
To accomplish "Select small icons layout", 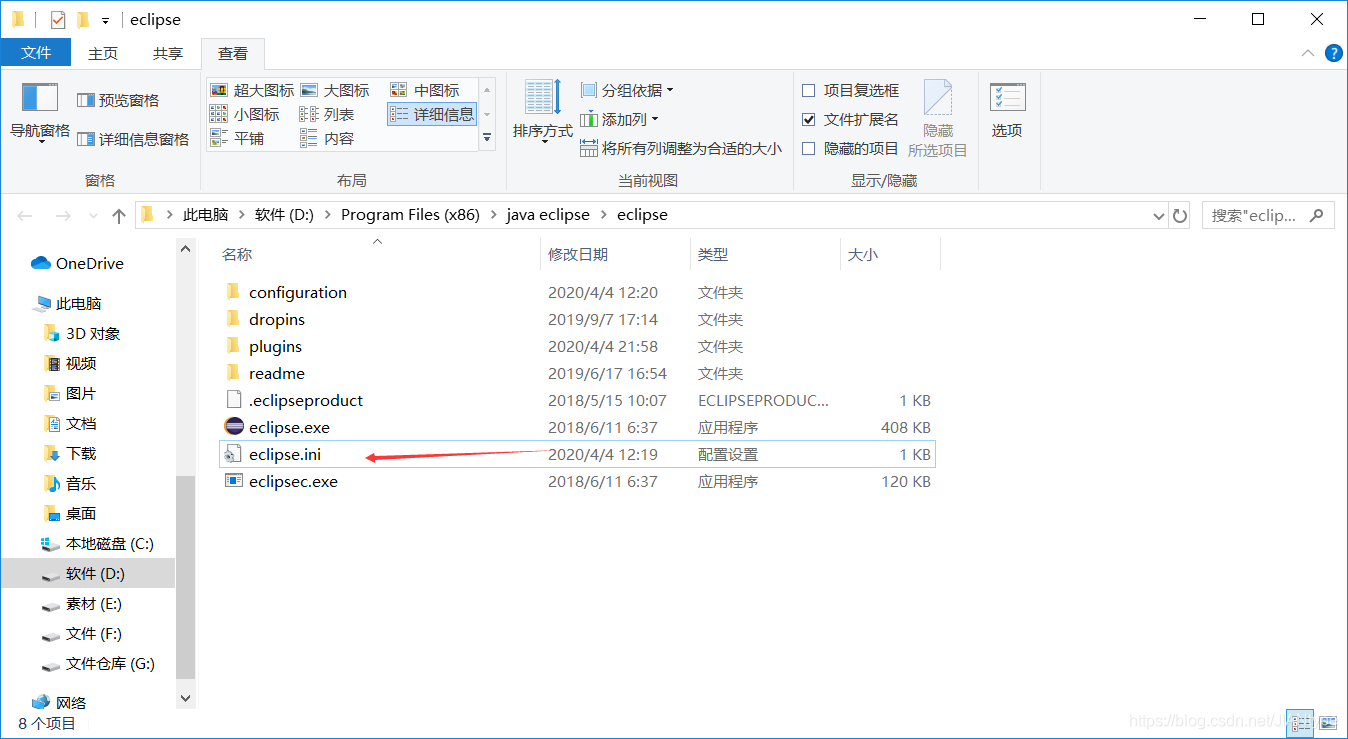I will 245,114.
